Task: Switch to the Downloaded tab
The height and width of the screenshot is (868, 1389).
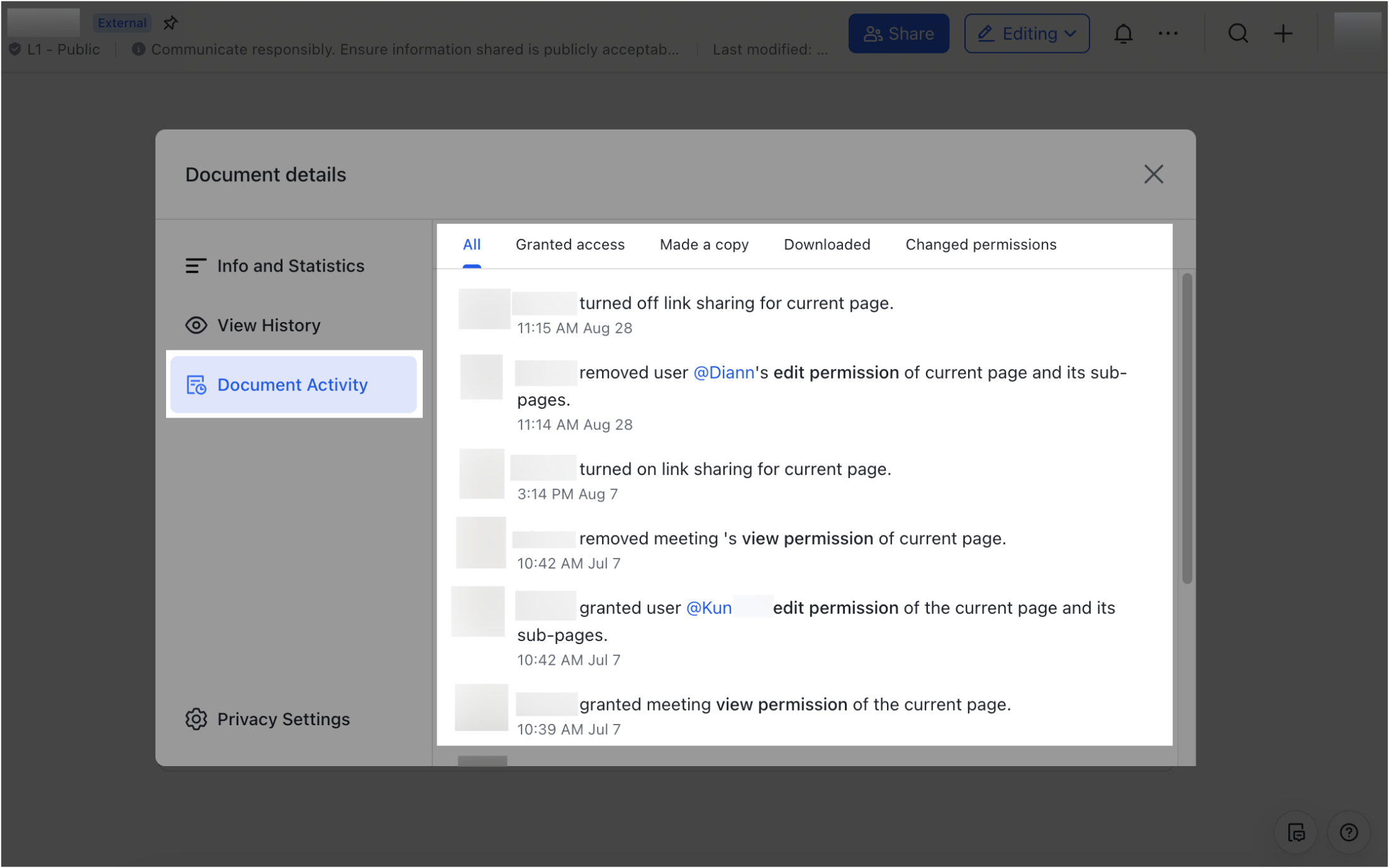Action: (x=827, y=245)
